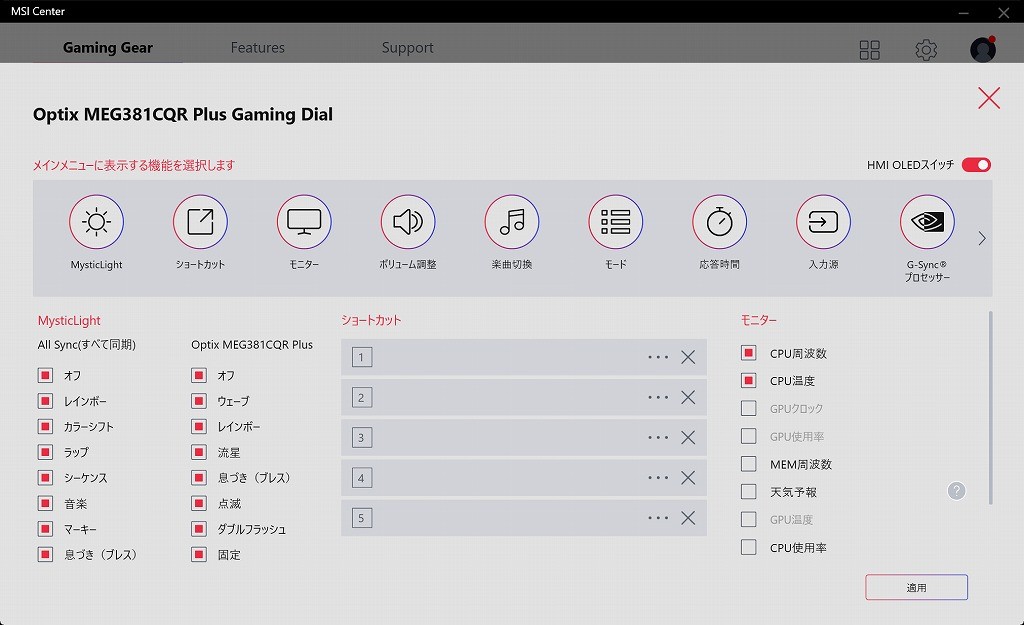Switch to Features tab
The image size is (1024, 625).
[x=257, y=48]
